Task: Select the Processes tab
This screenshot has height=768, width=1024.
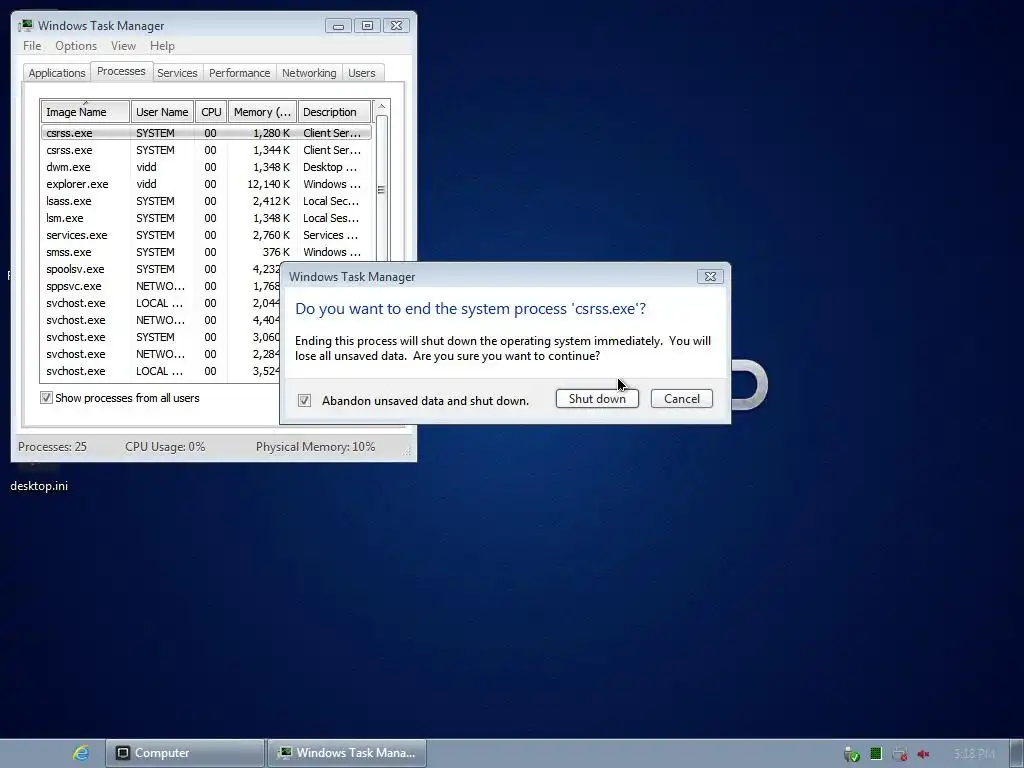Action: click(121, 71)
